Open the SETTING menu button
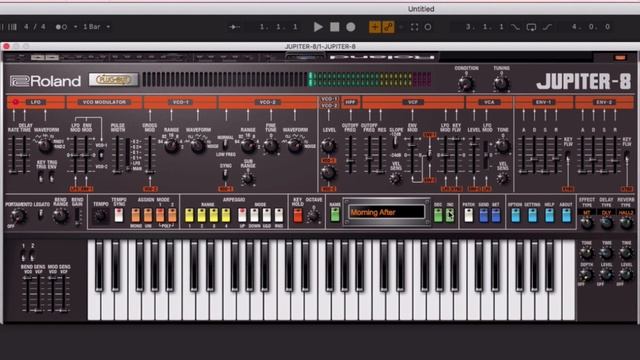640x360 pixels. (x=532, y=215)
